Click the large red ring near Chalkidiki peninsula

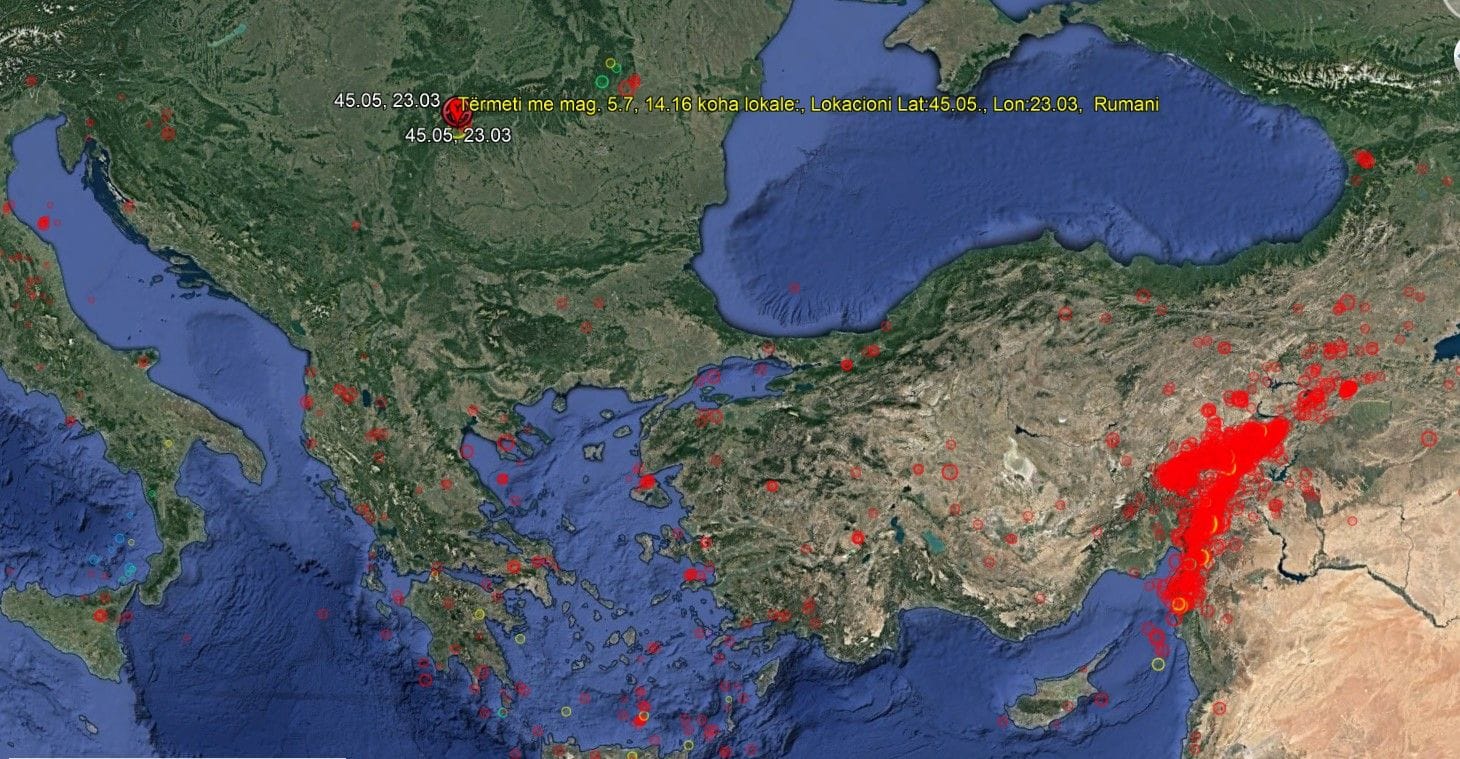pos(507,444)
